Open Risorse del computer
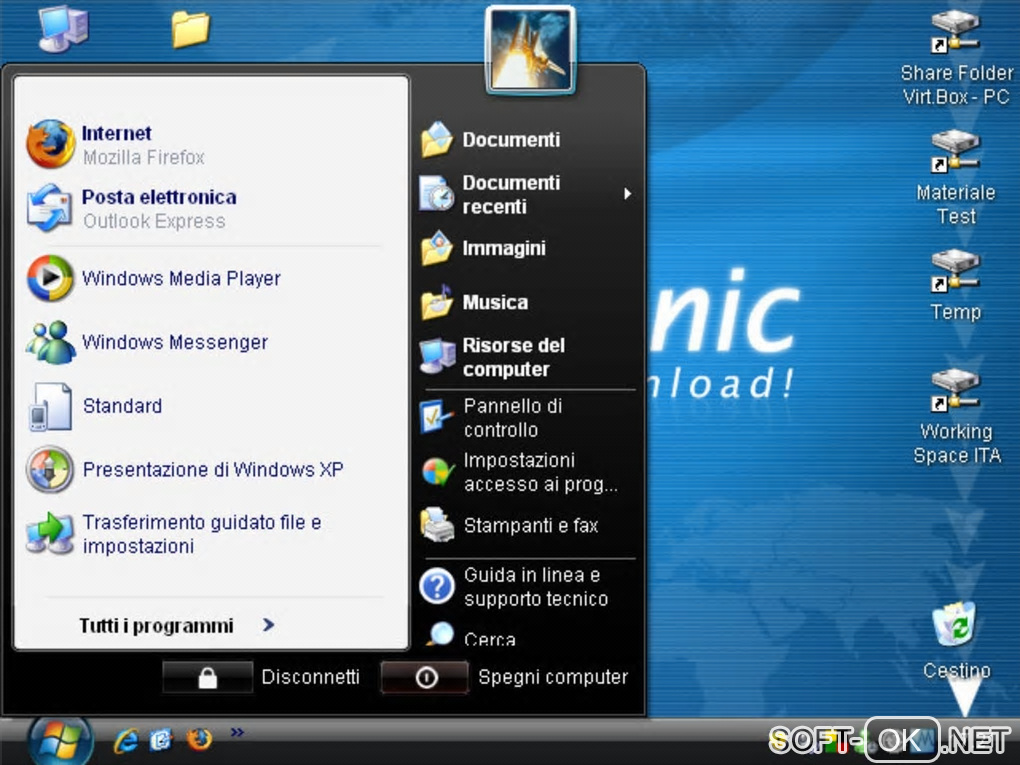 click(512, 357)
